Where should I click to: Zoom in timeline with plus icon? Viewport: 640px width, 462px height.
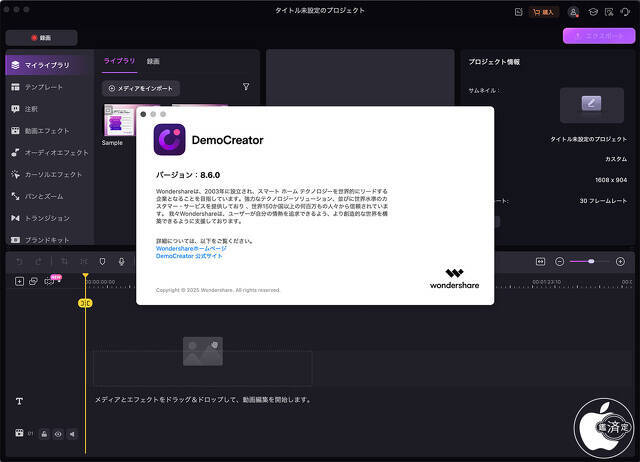click(620, 262)
